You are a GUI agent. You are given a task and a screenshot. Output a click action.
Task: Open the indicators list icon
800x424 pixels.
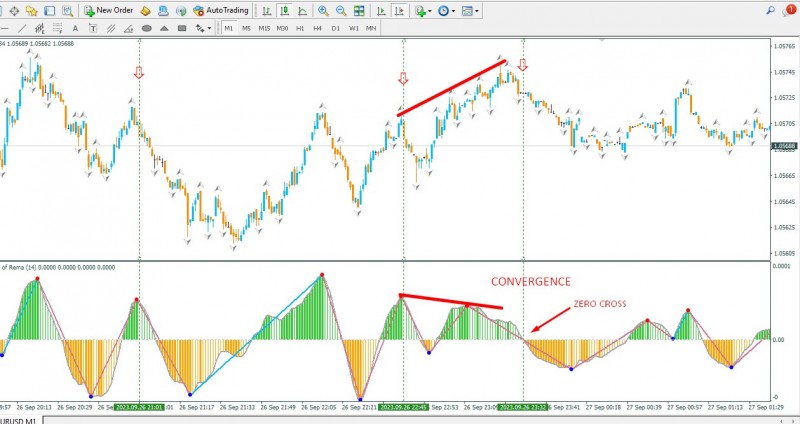click(420, 10)
